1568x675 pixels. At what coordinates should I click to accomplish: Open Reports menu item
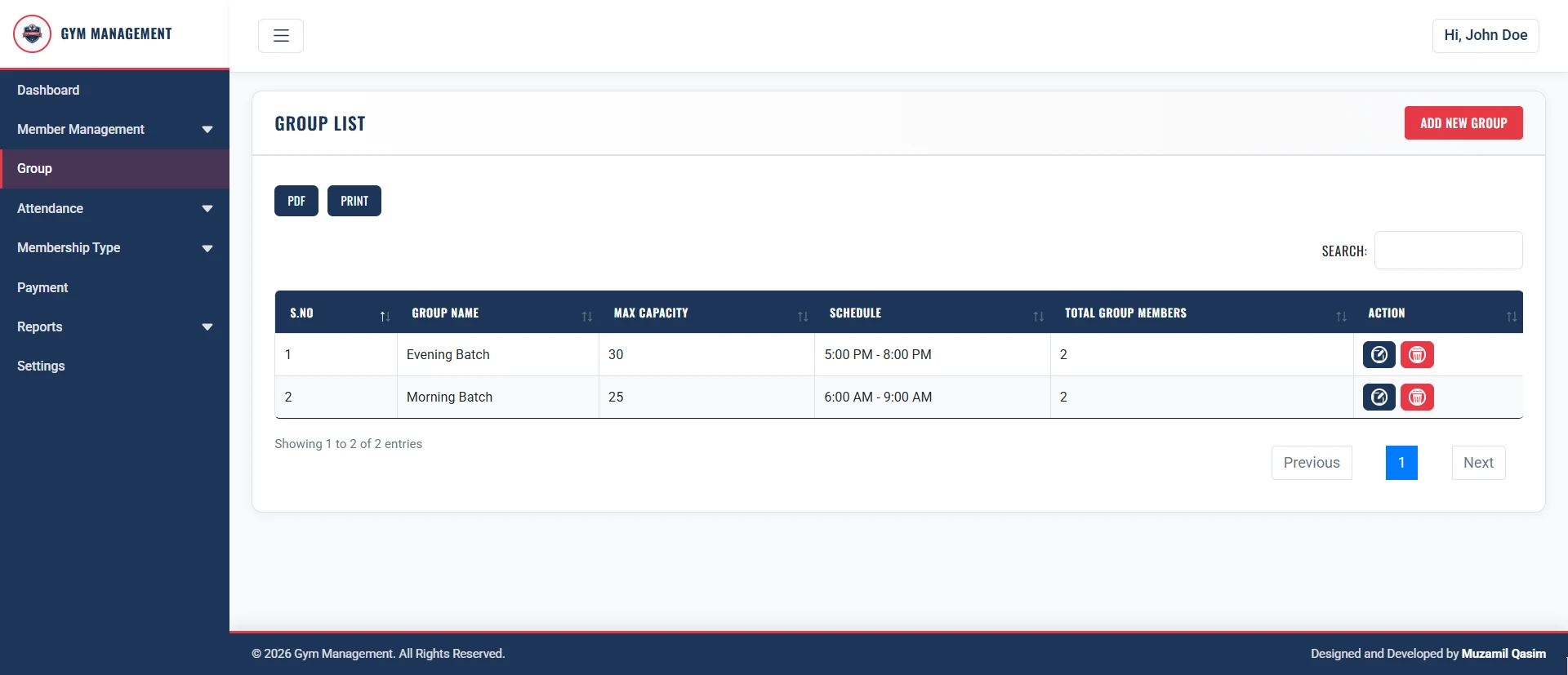pyautogui.click(x=114, y=326)
